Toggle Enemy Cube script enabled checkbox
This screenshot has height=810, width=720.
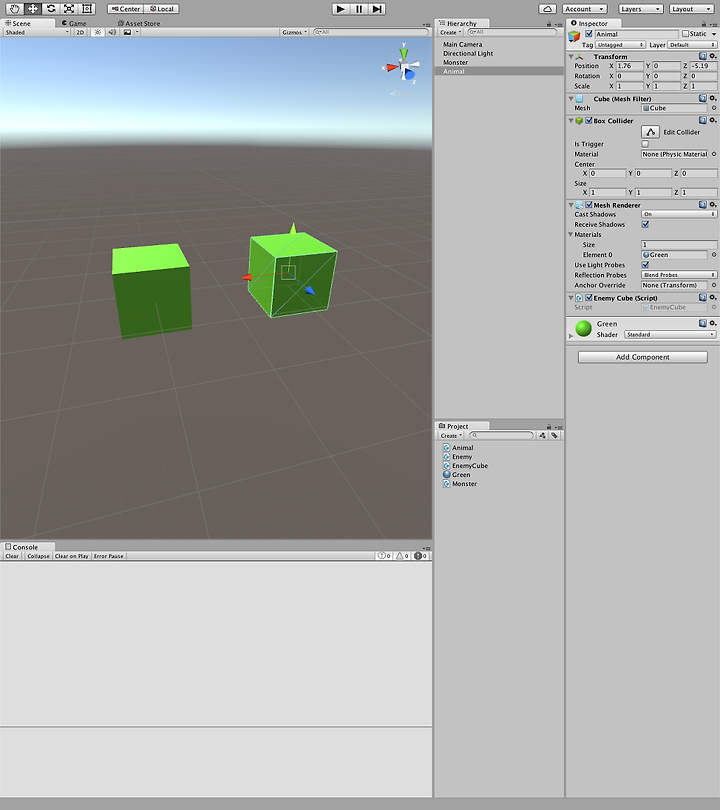(588, 298)
